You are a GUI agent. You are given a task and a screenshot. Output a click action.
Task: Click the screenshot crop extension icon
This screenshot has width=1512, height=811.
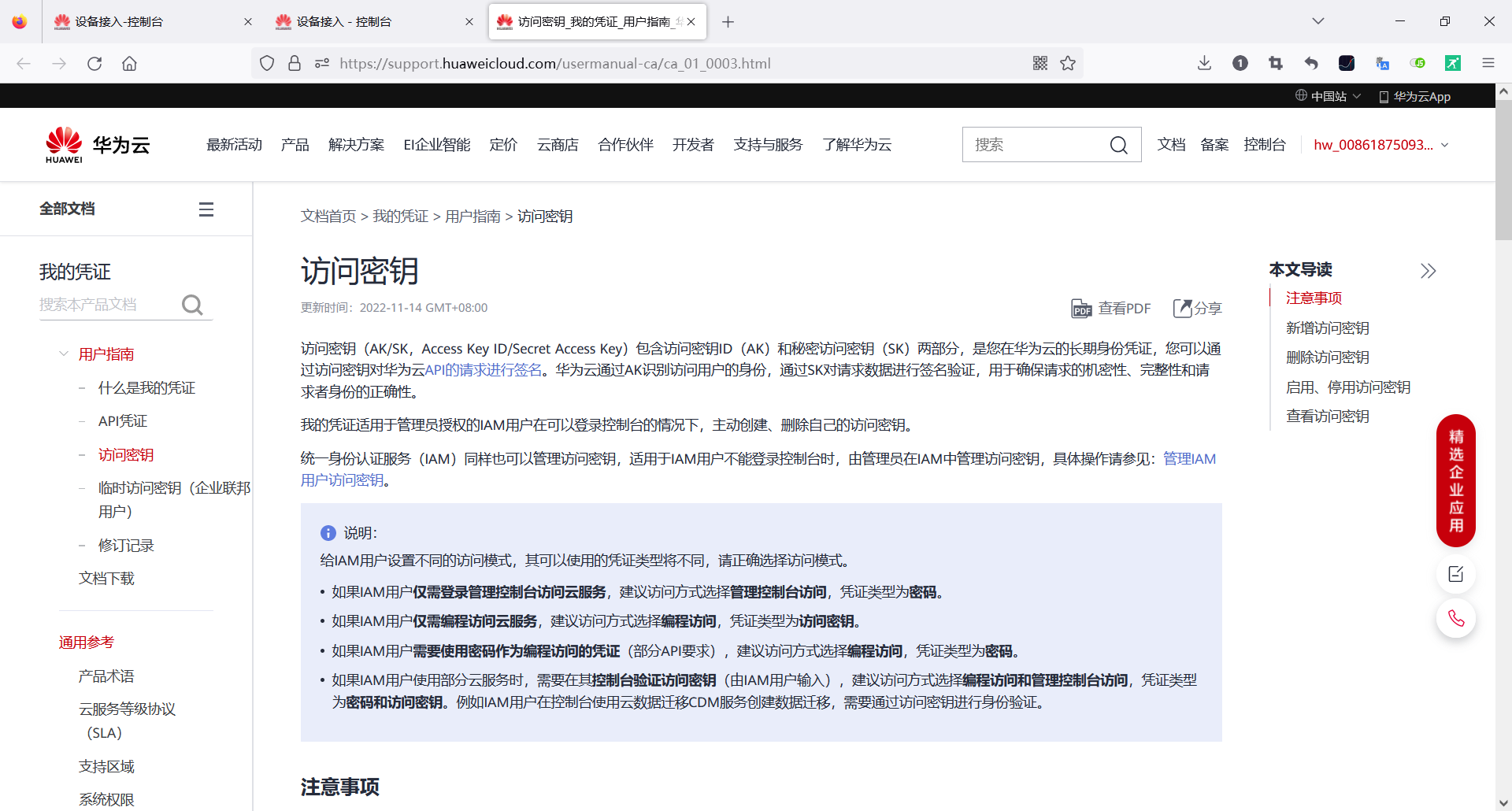pyautogui.click(x=1276, y=63)
